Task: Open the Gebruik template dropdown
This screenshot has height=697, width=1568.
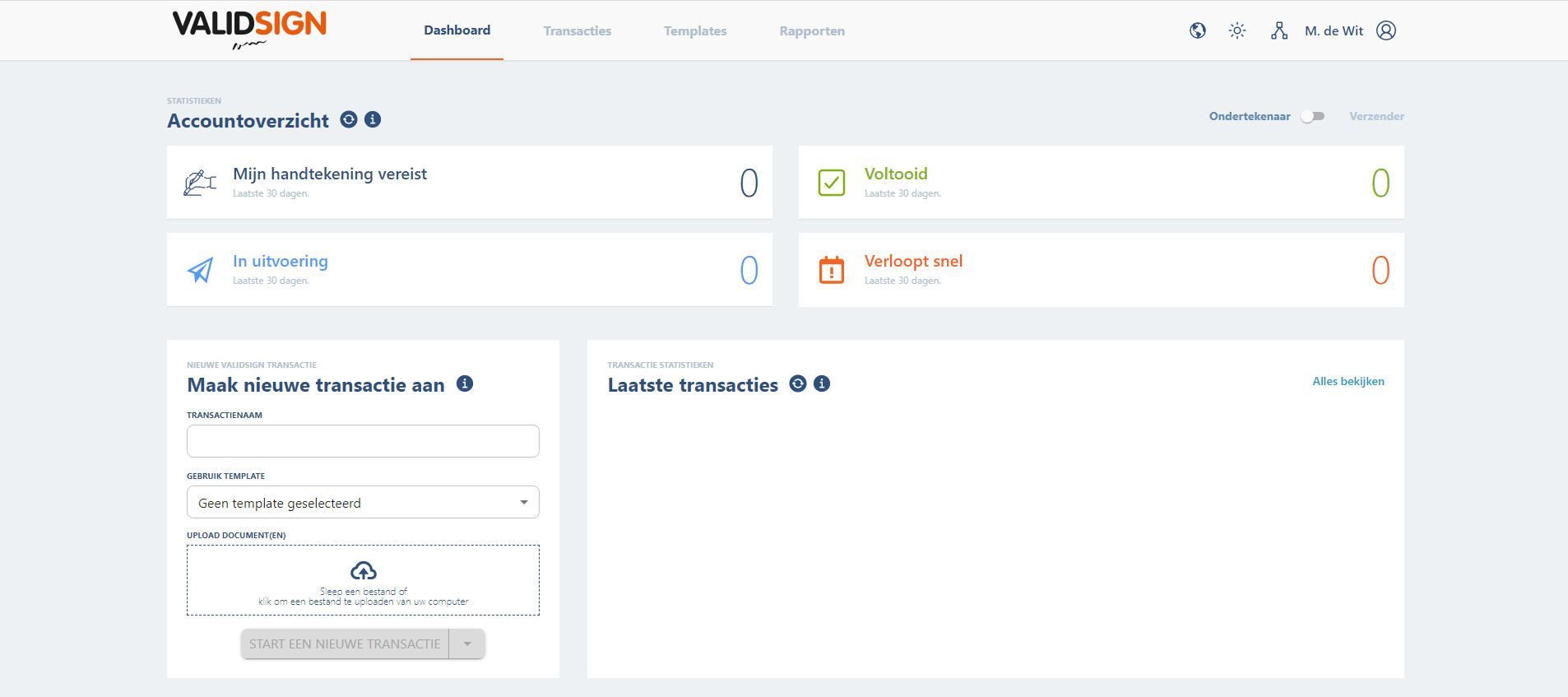Action: [363, 502]
